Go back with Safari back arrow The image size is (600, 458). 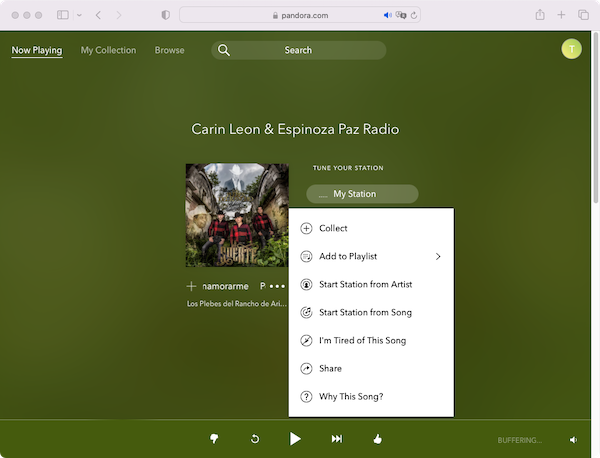click(x=98, y=15)
